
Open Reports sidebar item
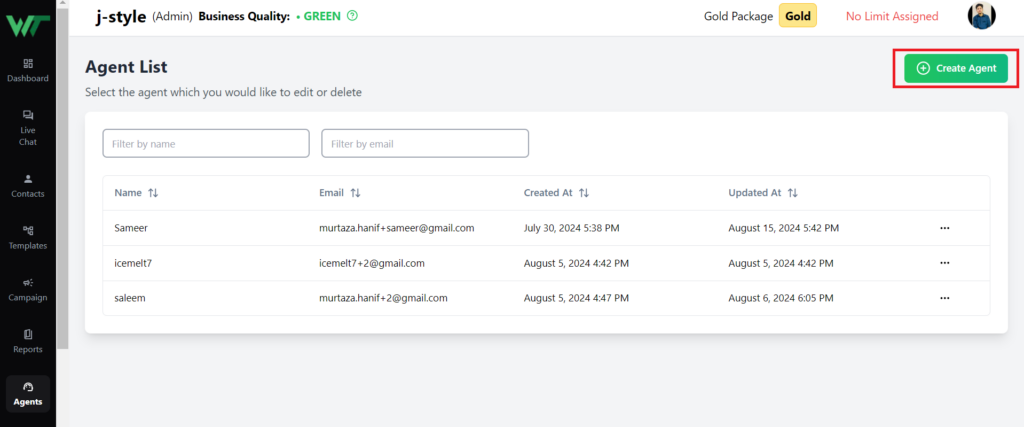[x=27, y=341]
